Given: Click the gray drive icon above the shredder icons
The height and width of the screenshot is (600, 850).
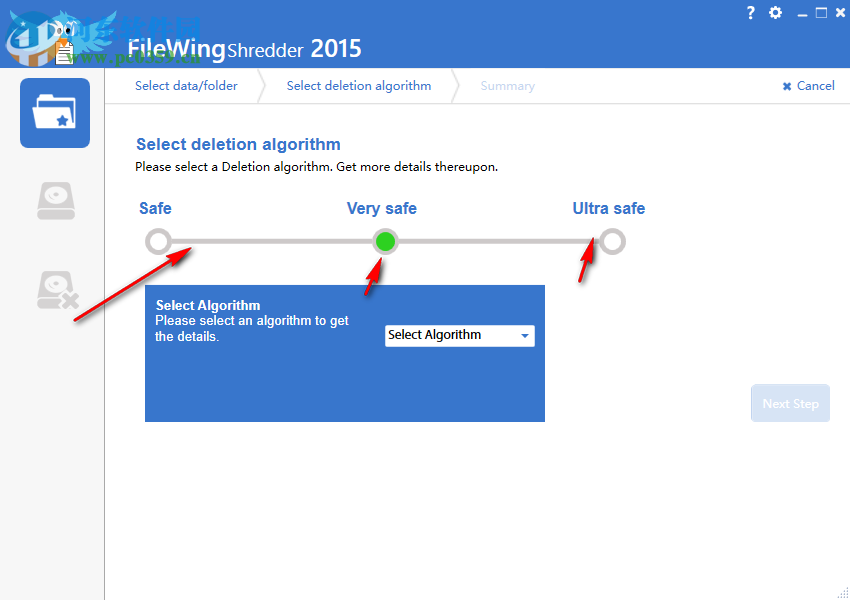Looking at the screenshot, I should pyautogui.click(x=54, y=200).
